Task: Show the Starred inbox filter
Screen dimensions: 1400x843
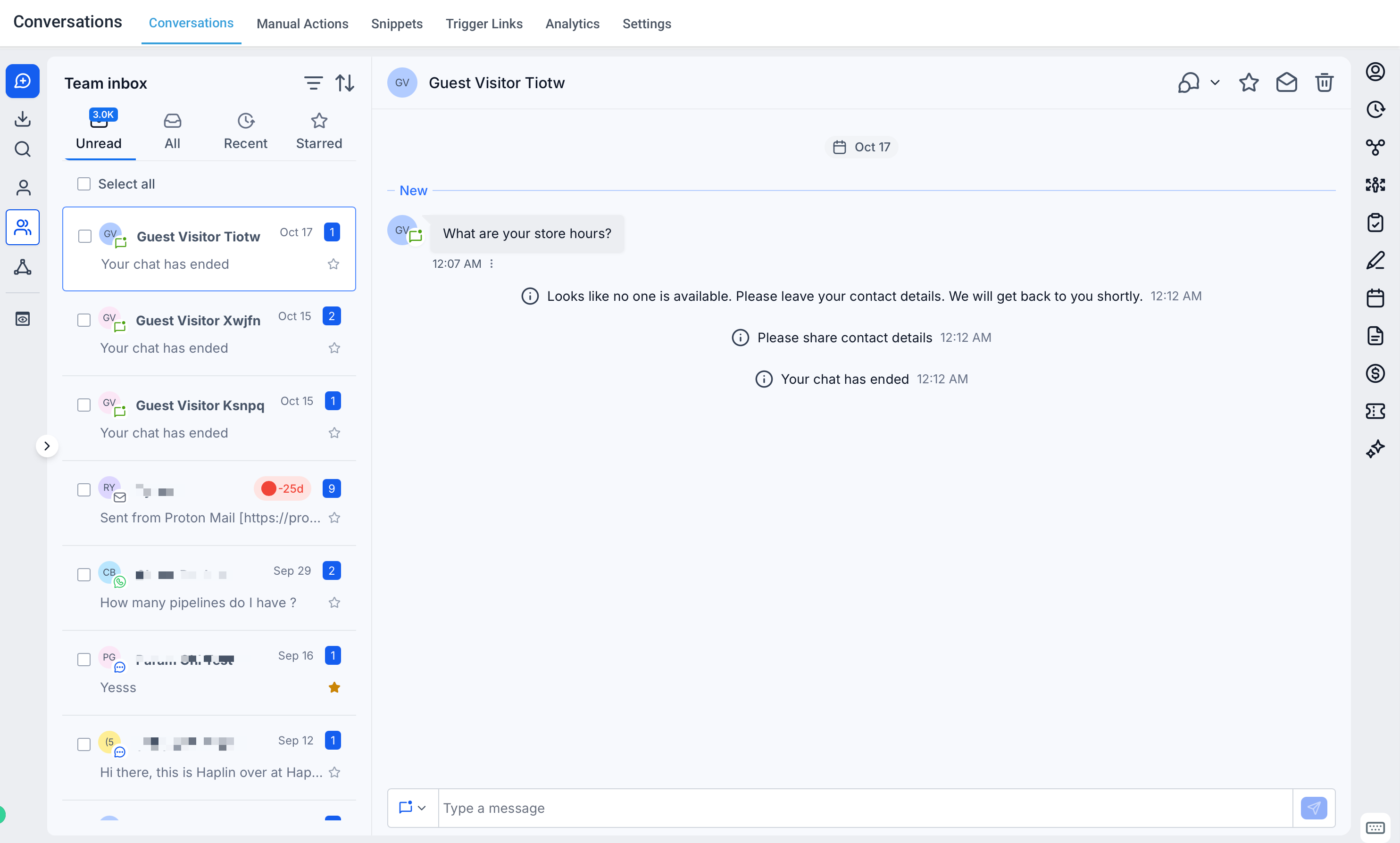Action: pyautogui.click(x=319, y=132)
